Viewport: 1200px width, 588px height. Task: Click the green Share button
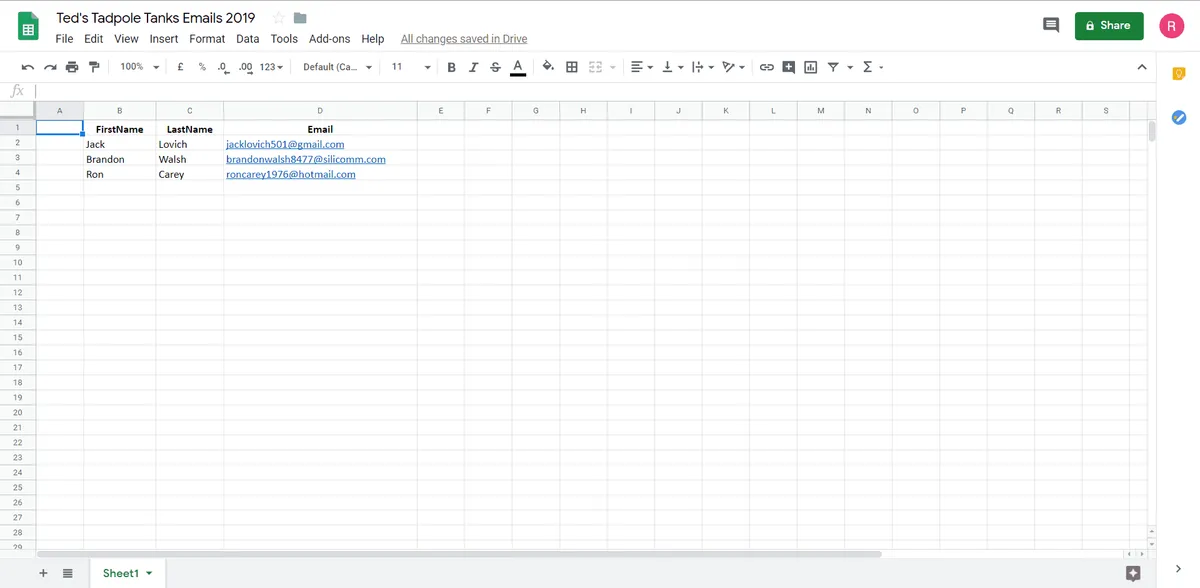(1109, 26)
